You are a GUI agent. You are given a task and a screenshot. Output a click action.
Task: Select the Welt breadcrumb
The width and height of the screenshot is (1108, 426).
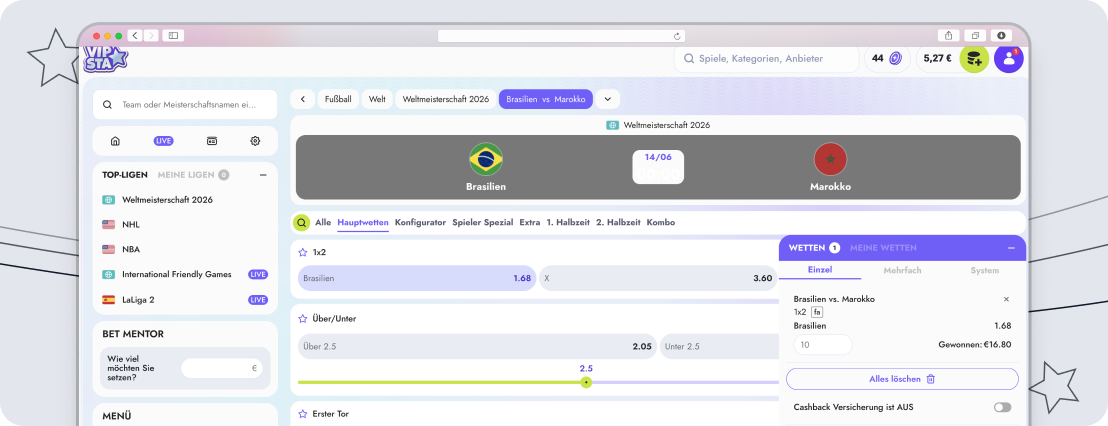377,100
